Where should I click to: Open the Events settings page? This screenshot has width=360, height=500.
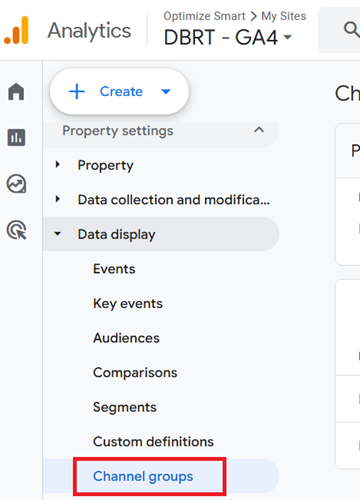(114, 269)
